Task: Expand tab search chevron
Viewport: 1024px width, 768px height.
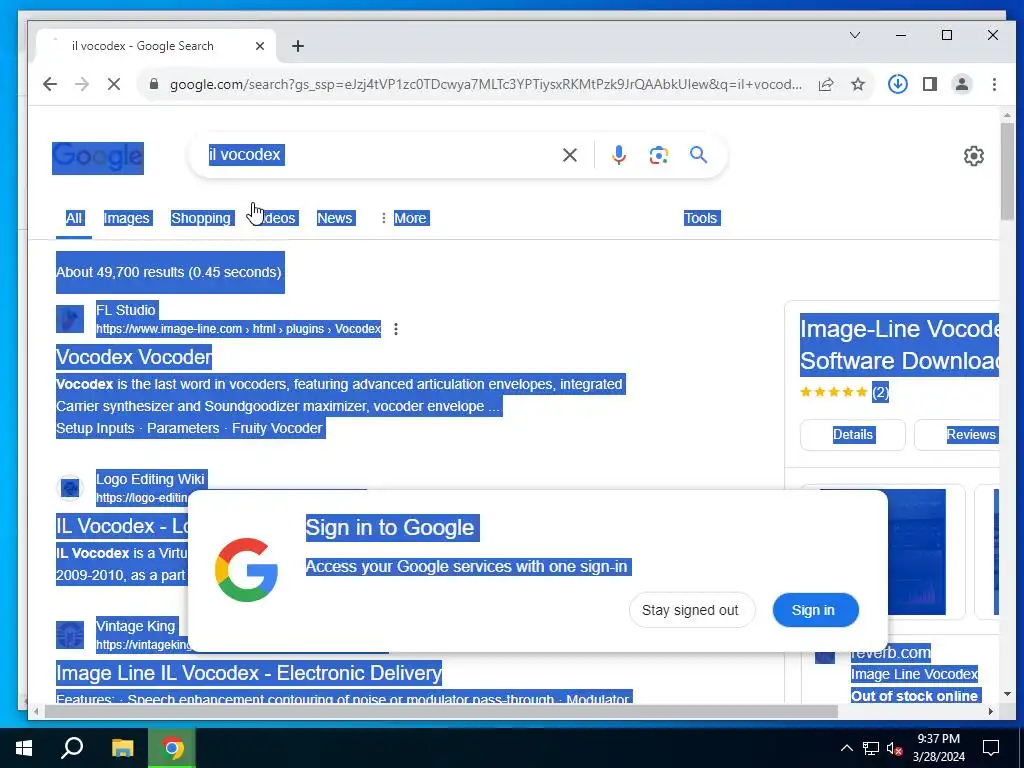Action: point(855,35)
